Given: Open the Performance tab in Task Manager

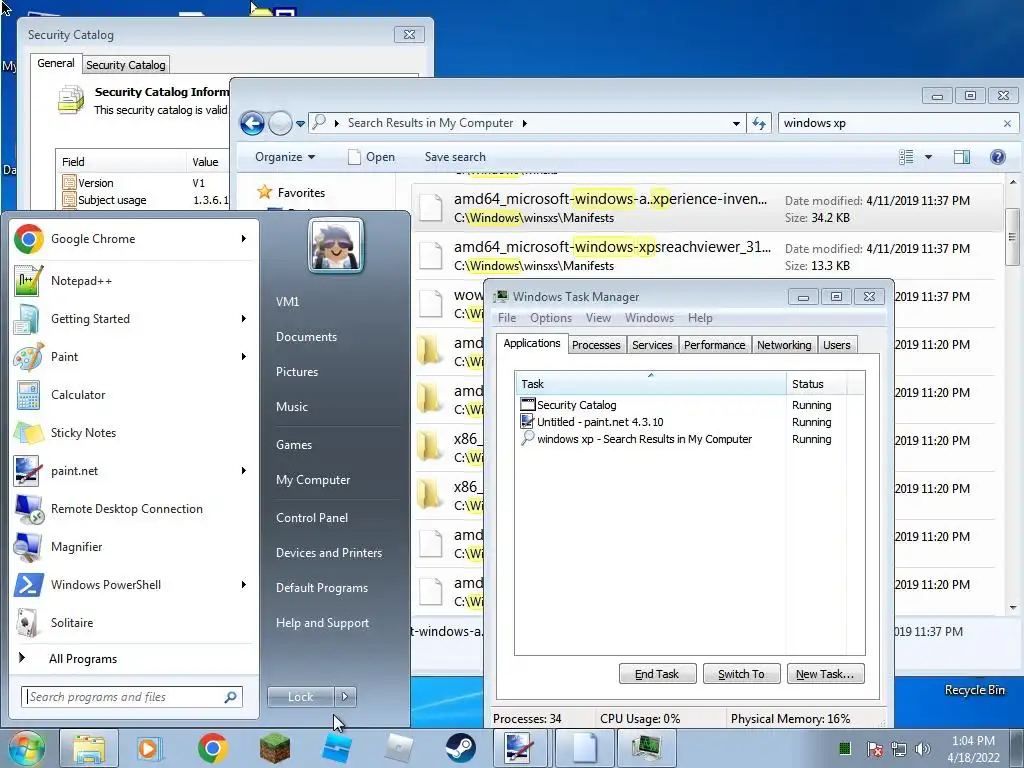Looking at the screenshot, I should coord(714,345).
